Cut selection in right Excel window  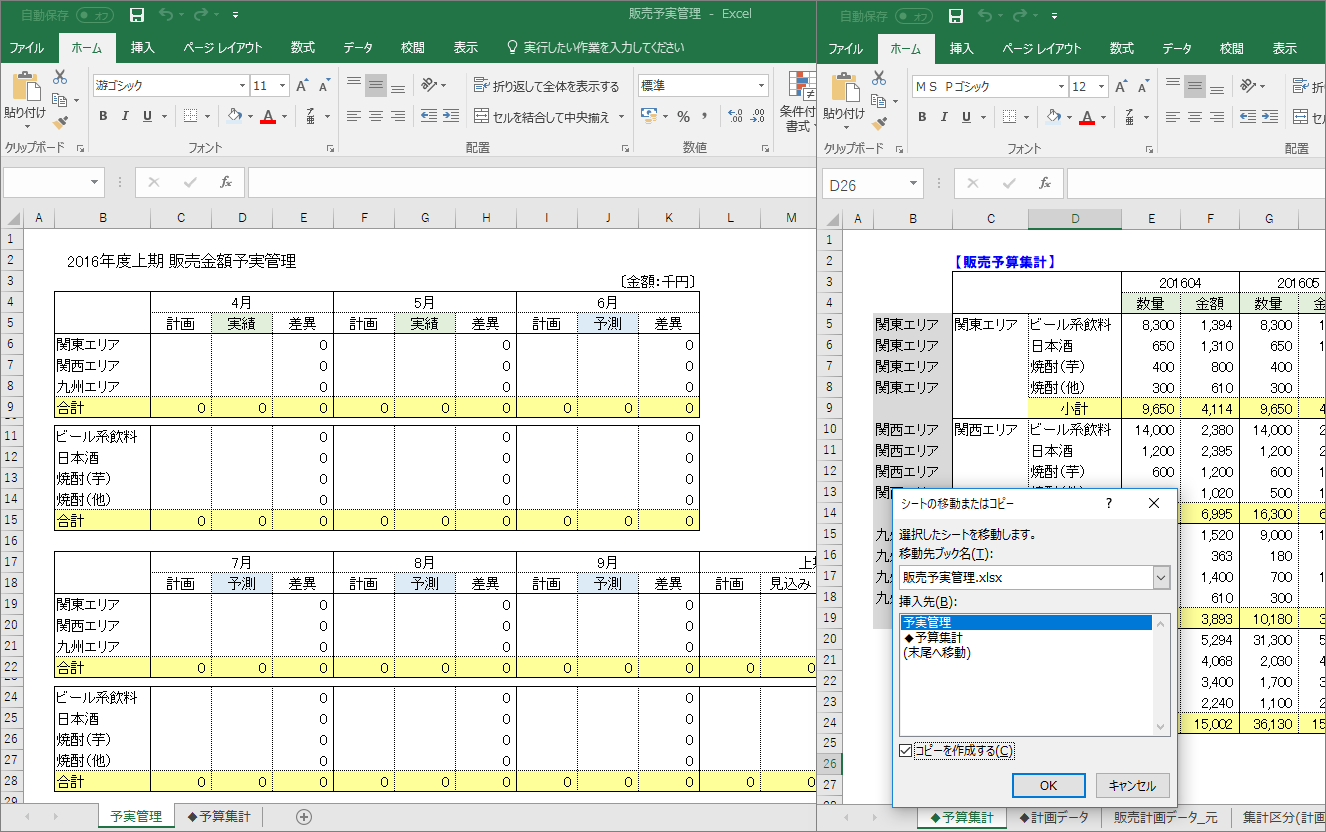click(x=879, y=77)
